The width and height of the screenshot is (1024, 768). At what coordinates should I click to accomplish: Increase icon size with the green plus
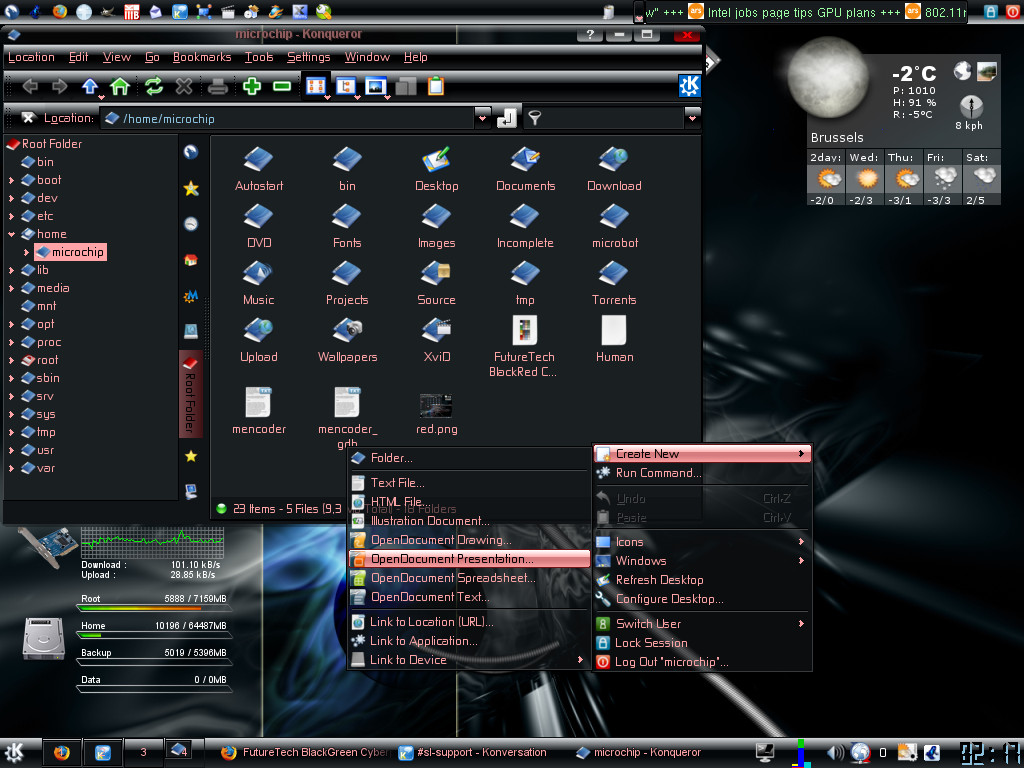click(x=252, y=86)
